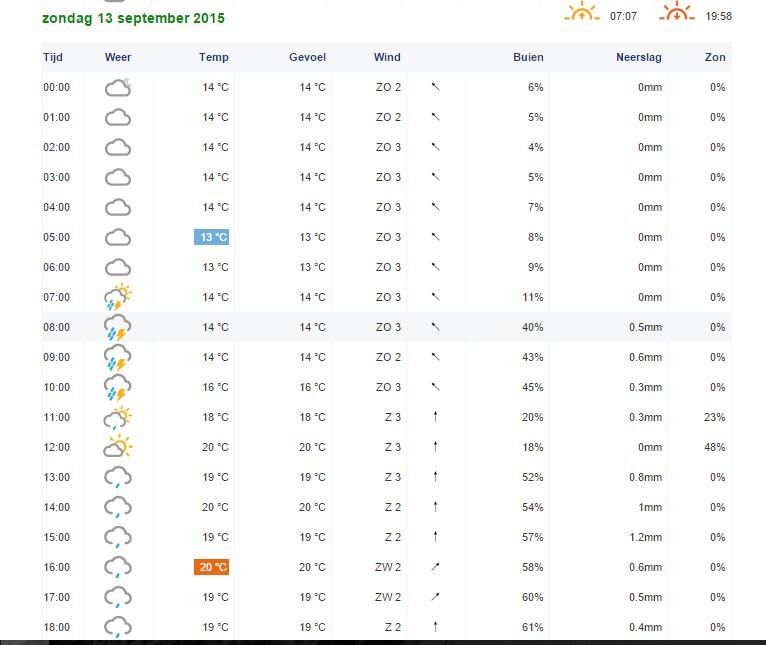The width and height of the screenshot is (766, 645).
Task: Click the south wind arrow at 11:00
Action: tap(435, 417)
